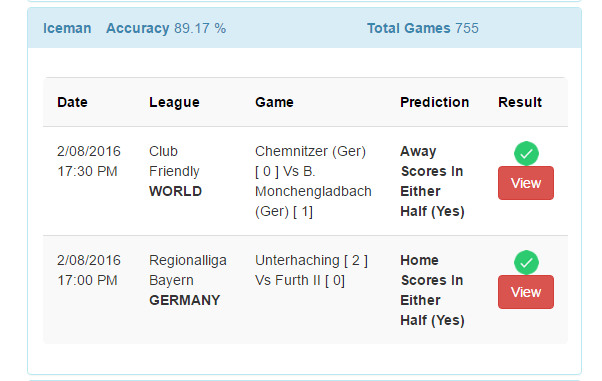Click the Total Games 755 label
This screenshot has width=602, height=381.
(423, 28)
